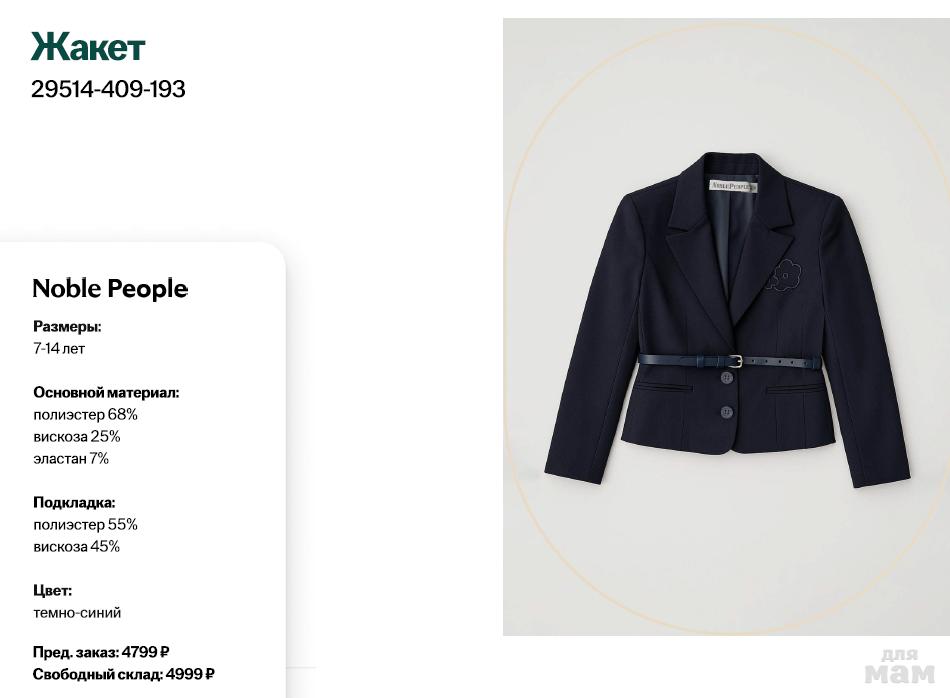Click the 'полиэстер 68%' material line
This screenshot has width=950, height=698.
point(85,414)
